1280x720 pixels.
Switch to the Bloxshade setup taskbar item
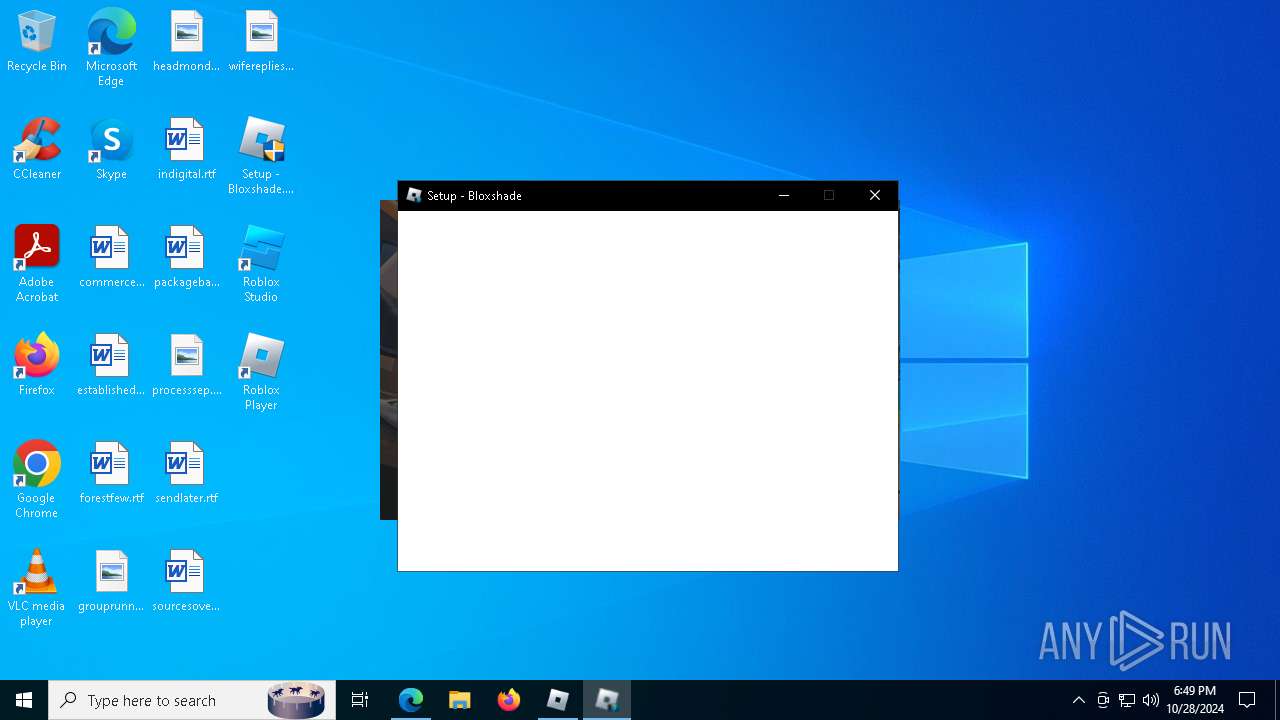(x=607, y=700)
